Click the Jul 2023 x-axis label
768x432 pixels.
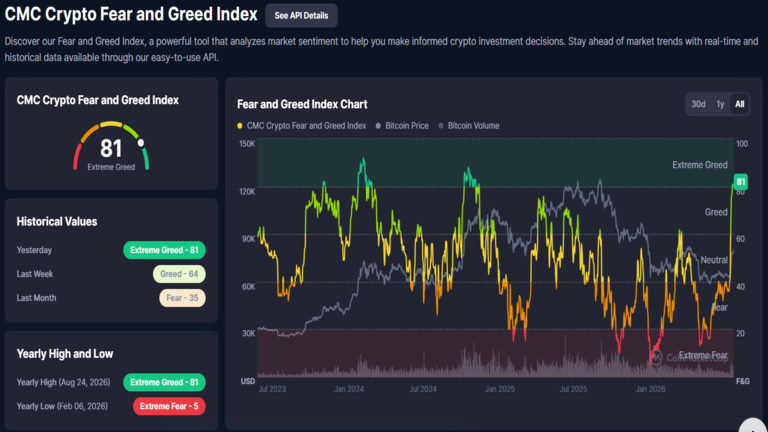pos(272,389)
